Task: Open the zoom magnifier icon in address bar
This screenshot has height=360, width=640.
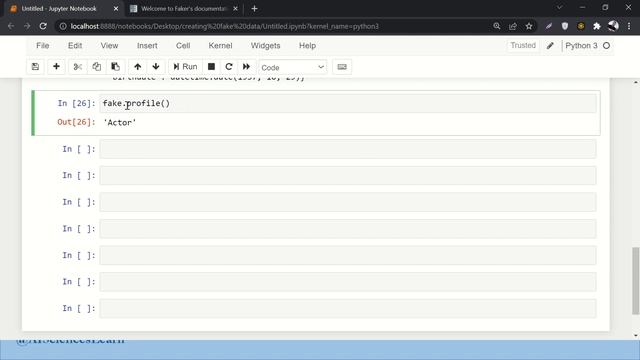Action: click(497, 26)
